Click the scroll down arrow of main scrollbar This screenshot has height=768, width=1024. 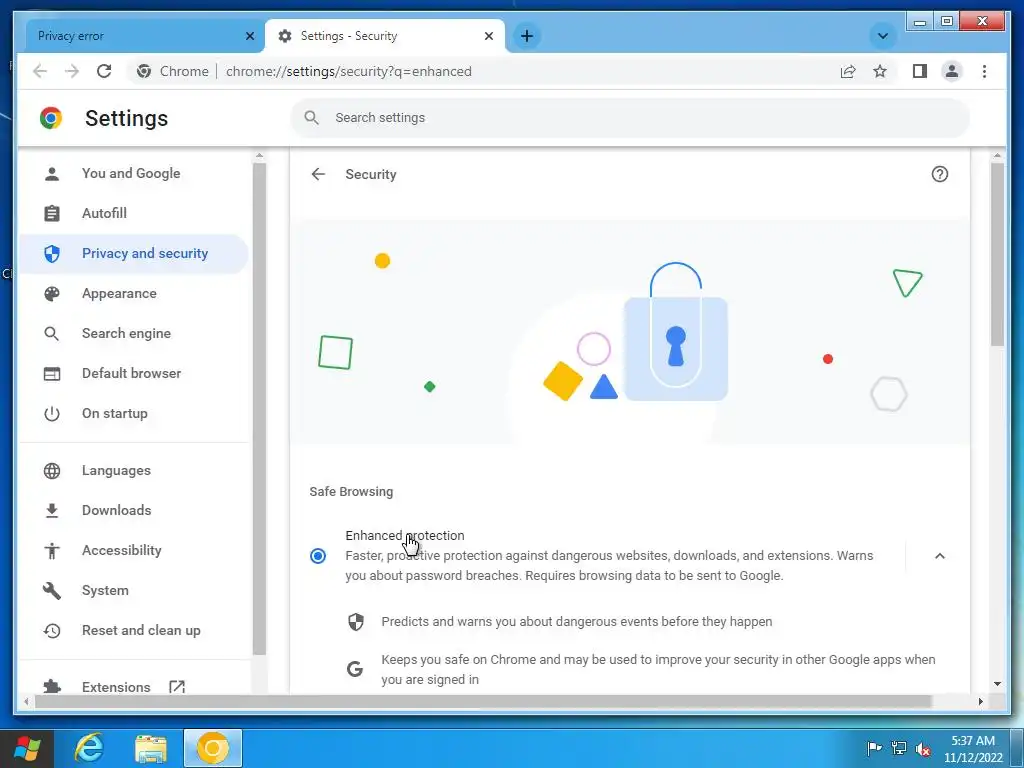point(997,684)
